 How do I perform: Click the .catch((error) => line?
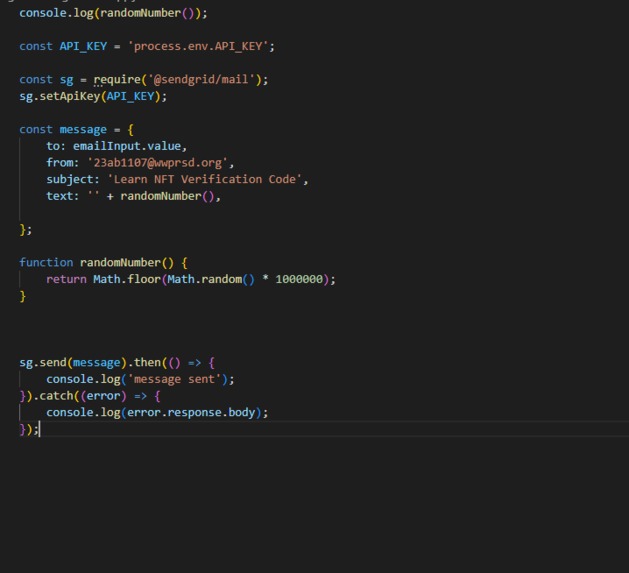[x=90, y=396]
